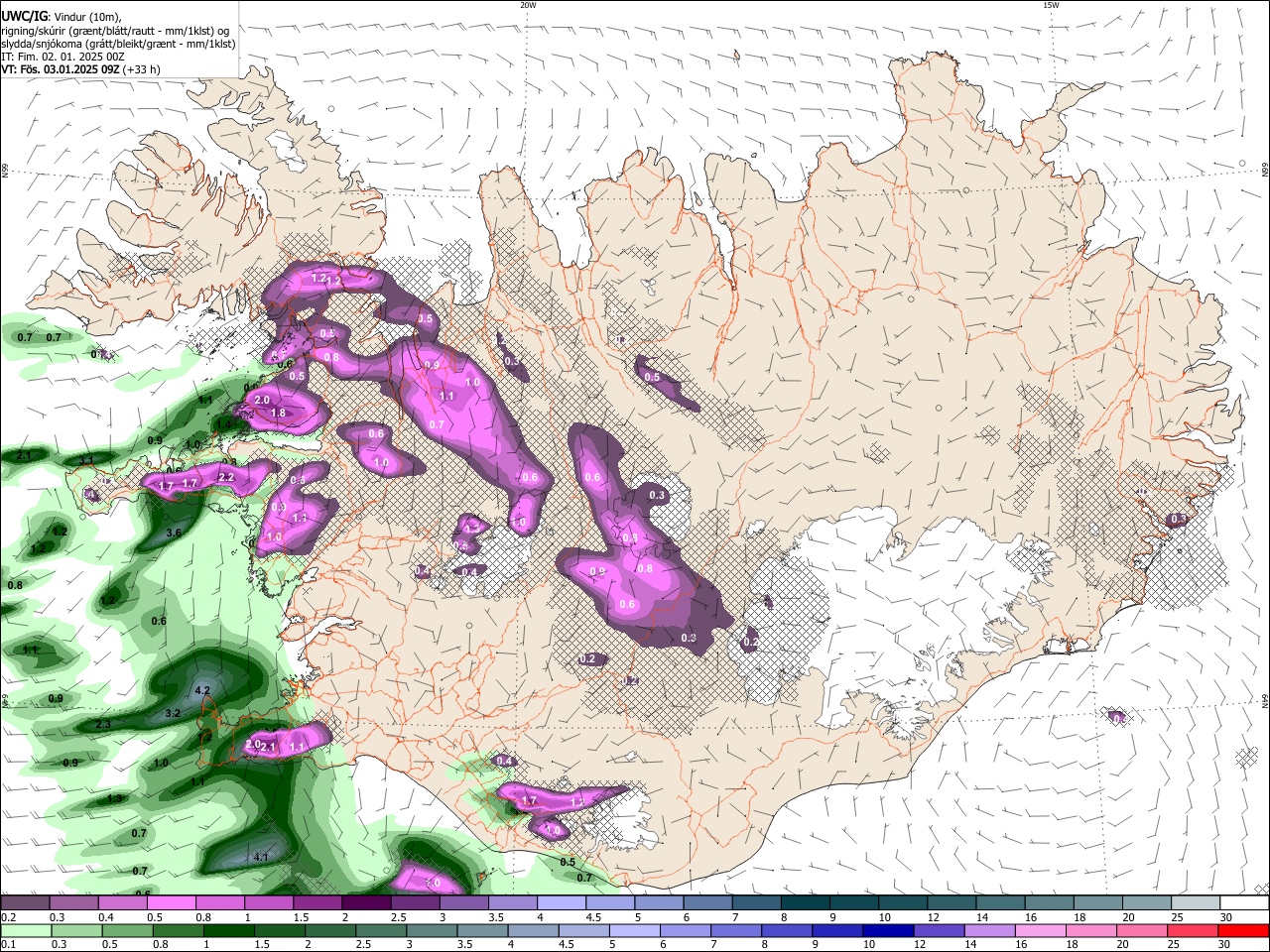Click the '64N' latitude label on right edge

click(x=1265, y=701)
